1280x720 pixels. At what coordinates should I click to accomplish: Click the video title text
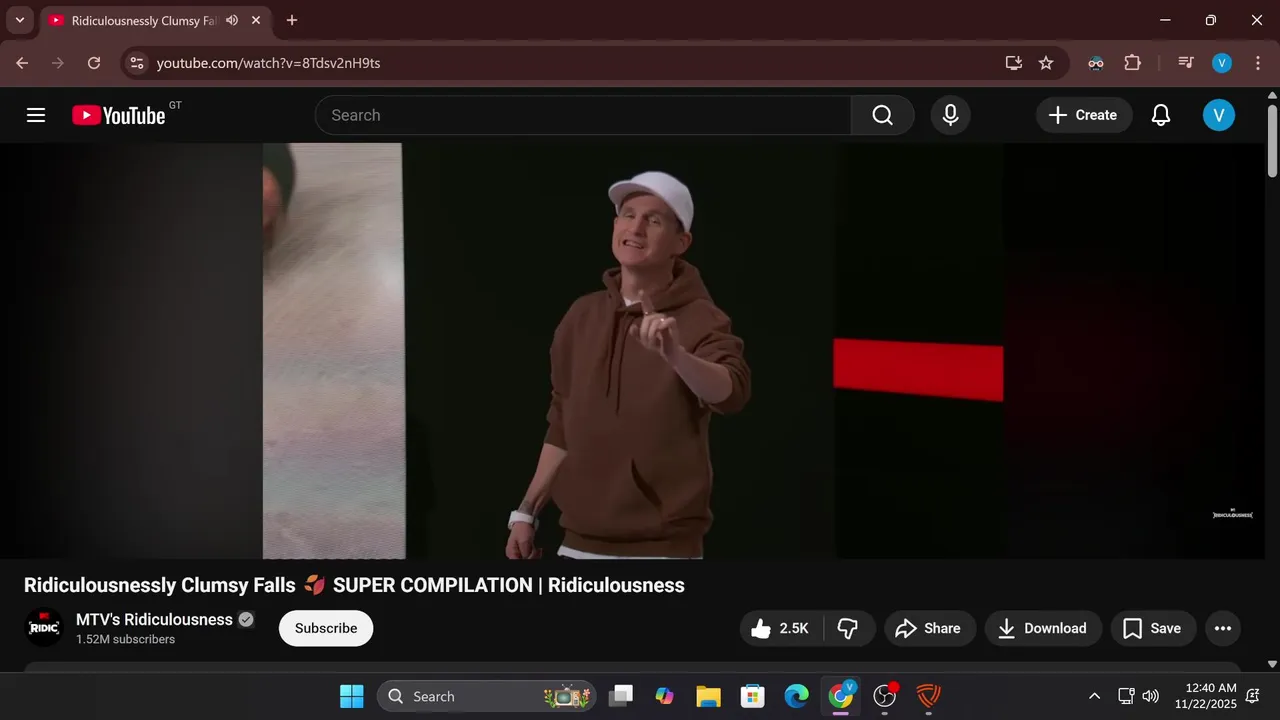pyautogui.click(x=354, y=585)
